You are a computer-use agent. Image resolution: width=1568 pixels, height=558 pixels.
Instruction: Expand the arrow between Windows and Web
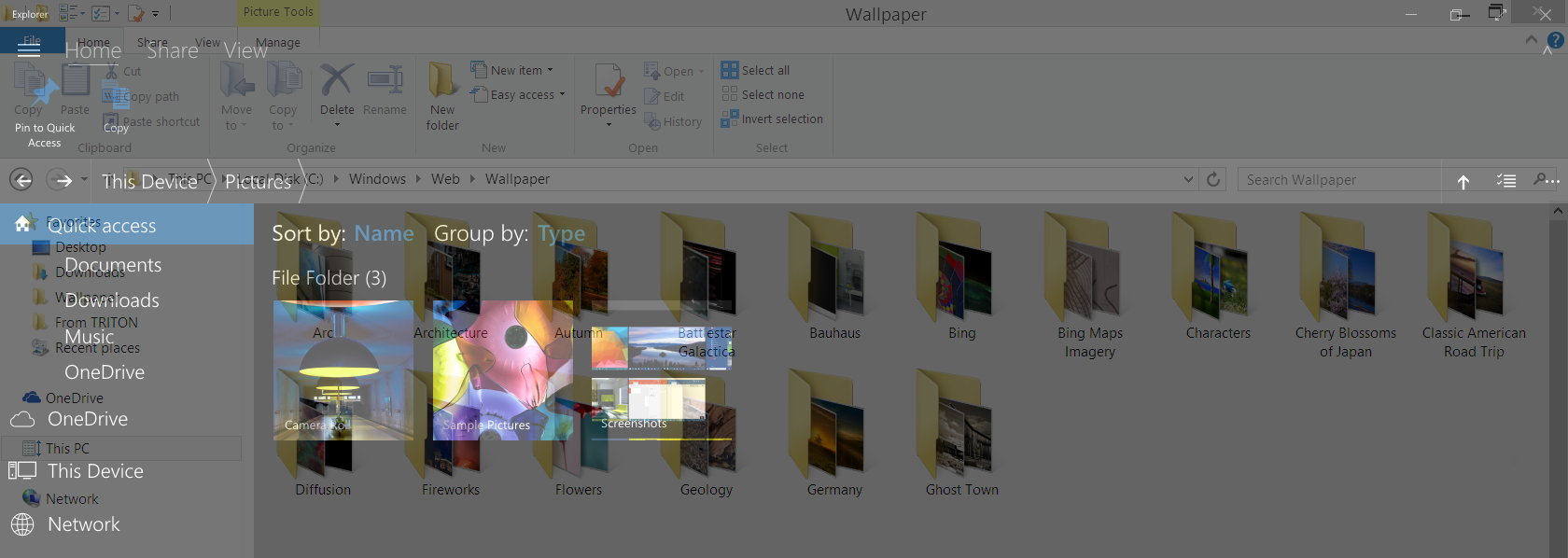pos(418,179)
